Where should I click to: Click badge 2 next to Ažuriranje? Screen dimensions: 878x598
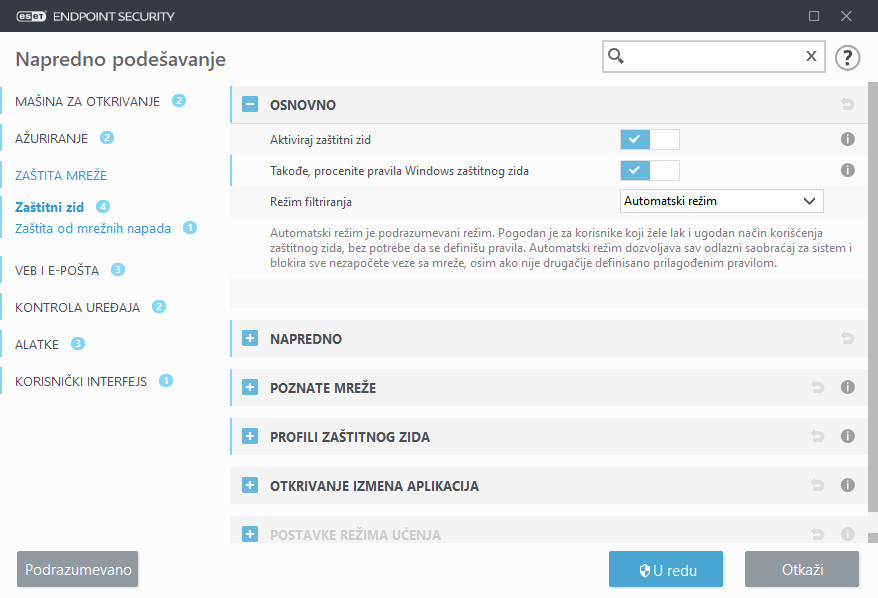point(107,138)
